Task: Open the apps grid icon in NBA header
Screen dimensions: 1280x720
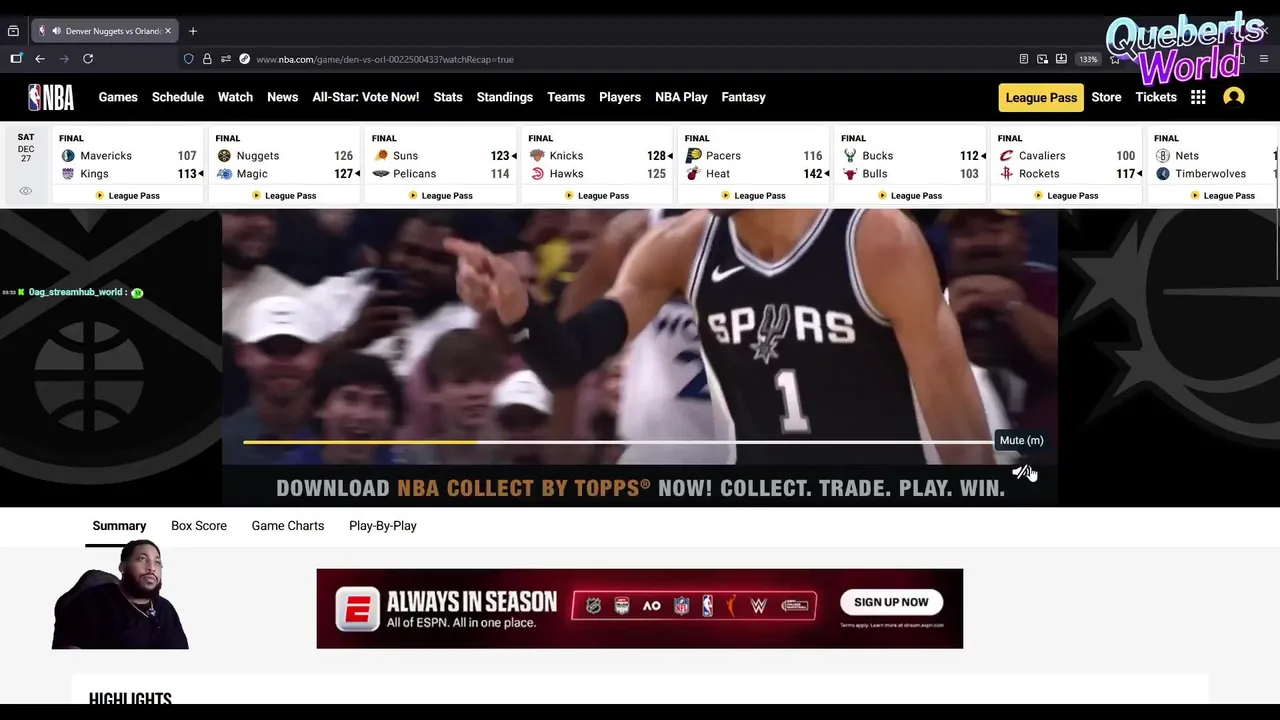Action: [x=1198, y=97]
